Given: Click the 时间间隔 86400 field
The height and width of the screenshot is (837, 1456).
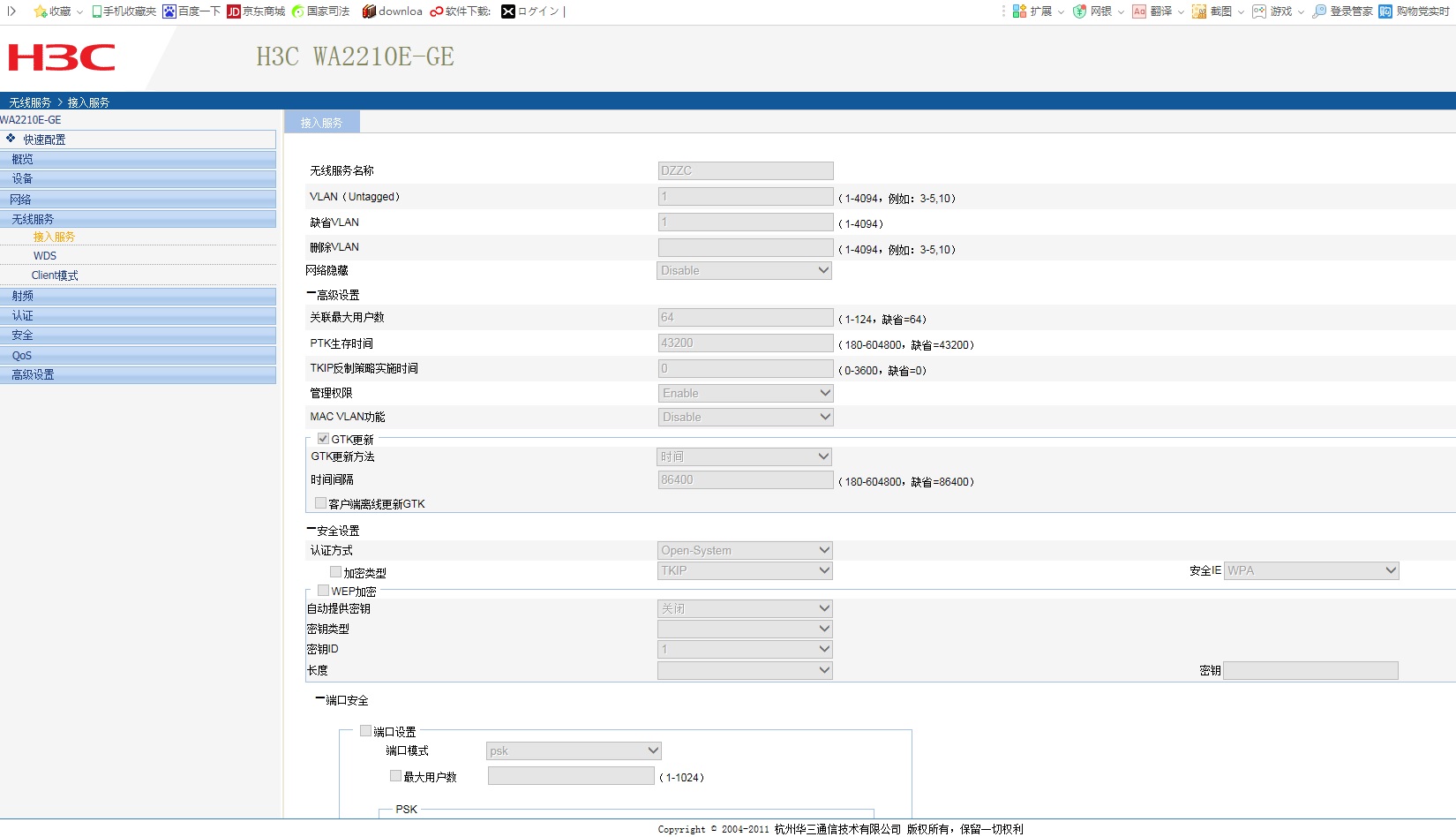Looking at the screenshot, I should click(746, 479).
